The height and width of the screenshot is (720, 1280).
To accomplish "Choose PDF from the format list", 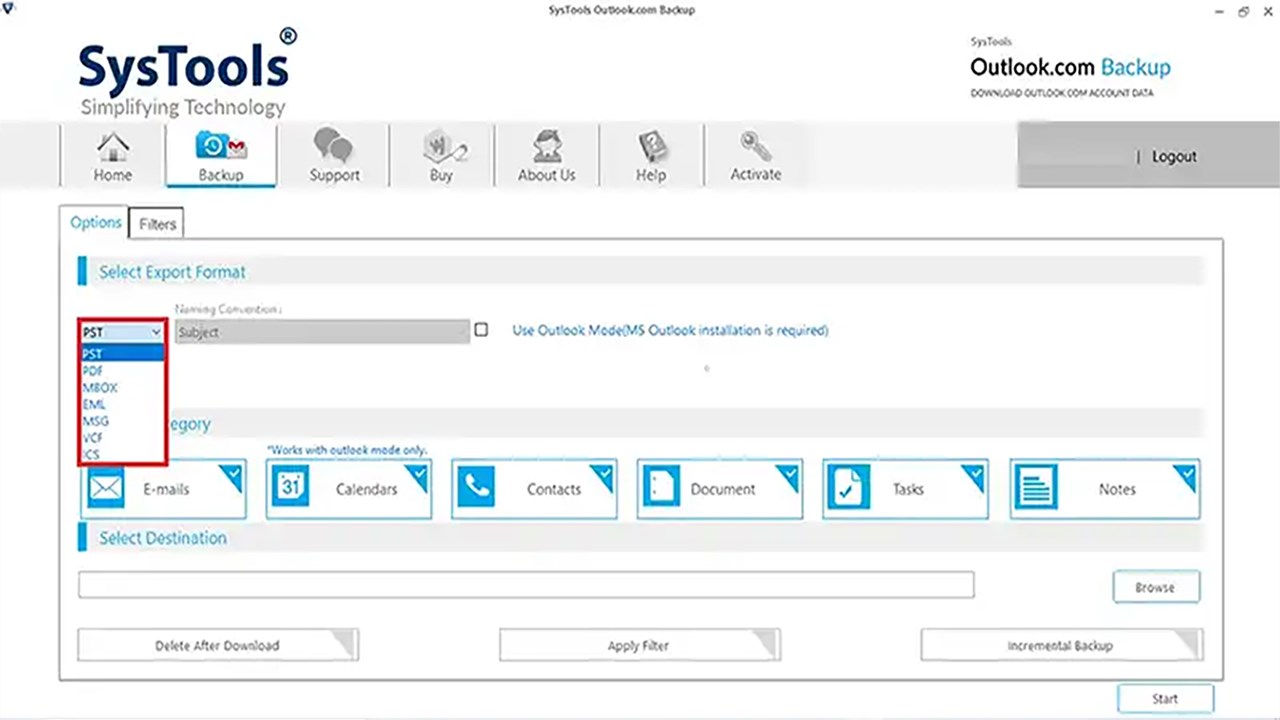I will point(122,370).
